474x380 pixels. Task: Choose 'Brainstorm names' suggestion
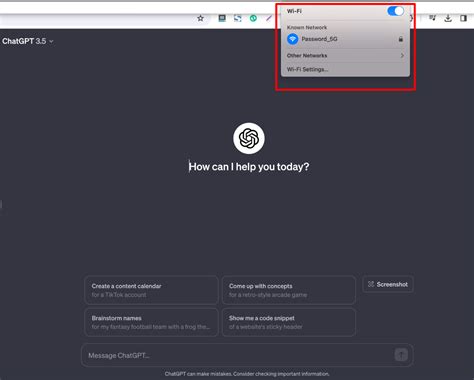[x=151, y=322]
